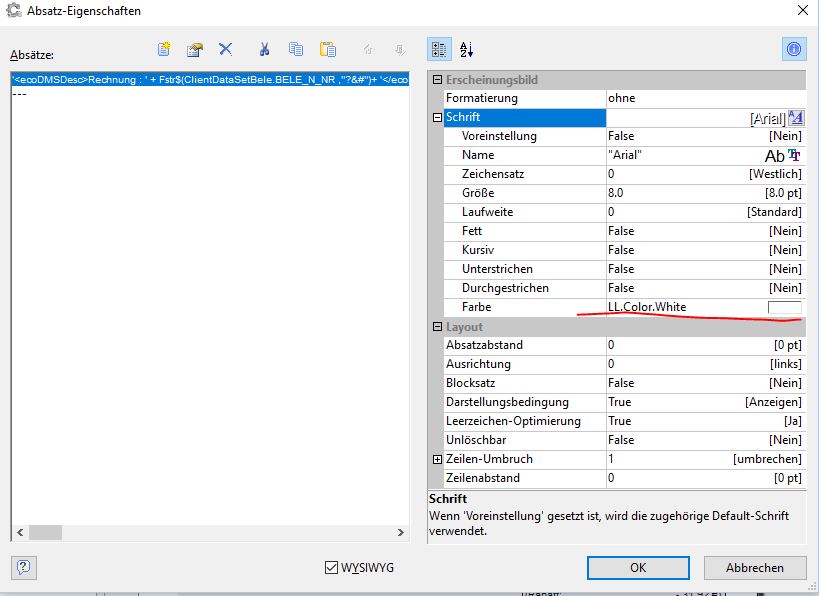Expand the Zeilen-Umbruch property
Viewport: 819px width, 596px height.
[437, 459]
